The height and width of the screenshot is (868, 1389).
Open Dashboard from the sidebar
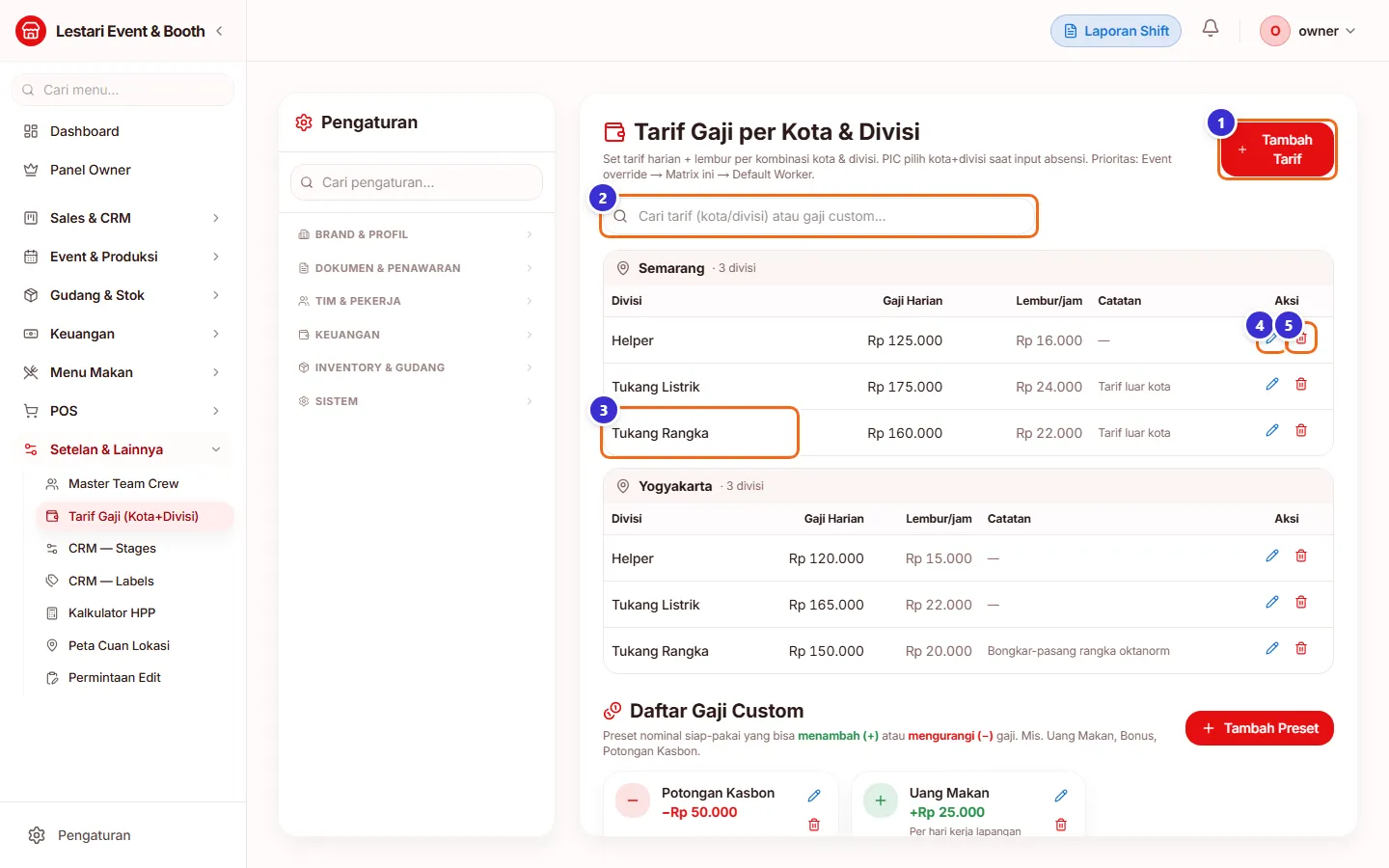pyautogui.click(x=123, y=131)
